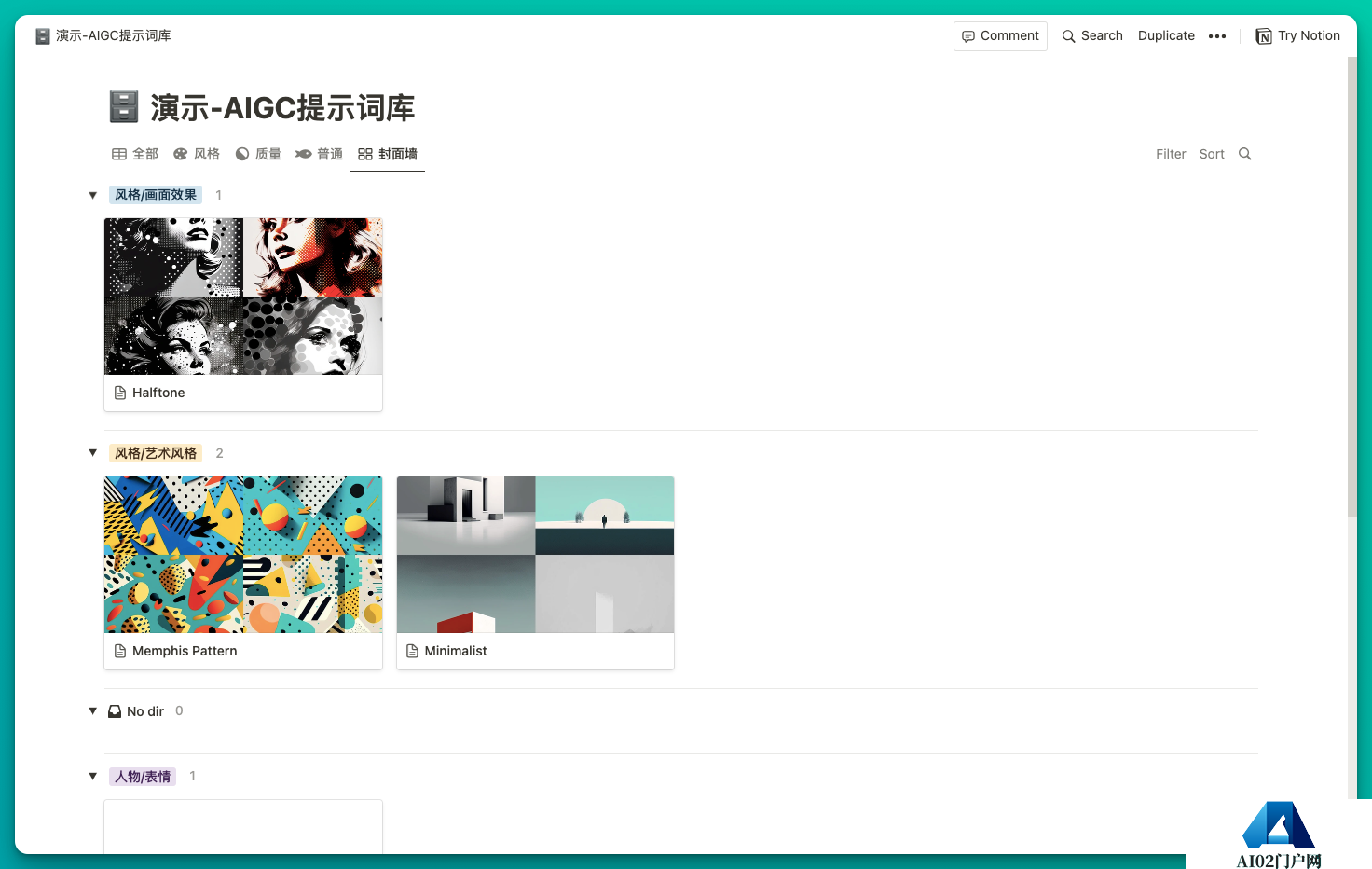Screen dimensions: 1372x869
Task: Switch to the 质量 view tab
Action: click(x=258, y=154)
